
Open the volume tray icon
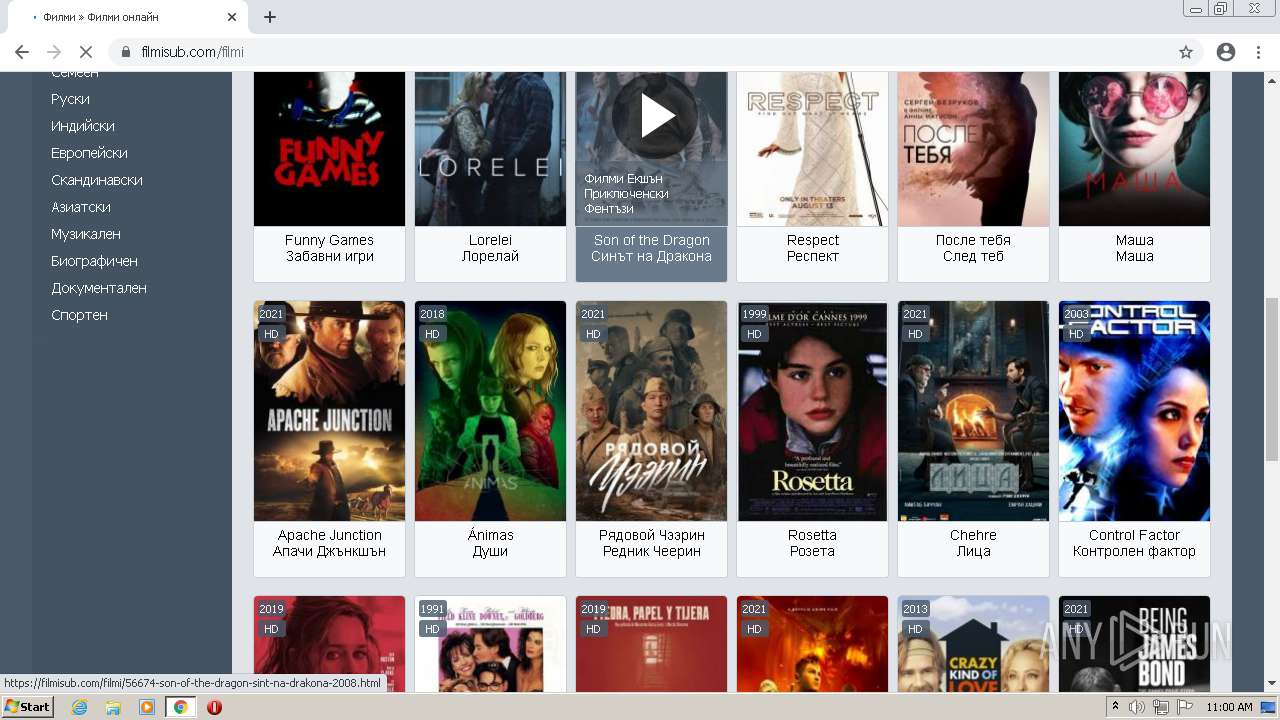tap(1137, 707)
